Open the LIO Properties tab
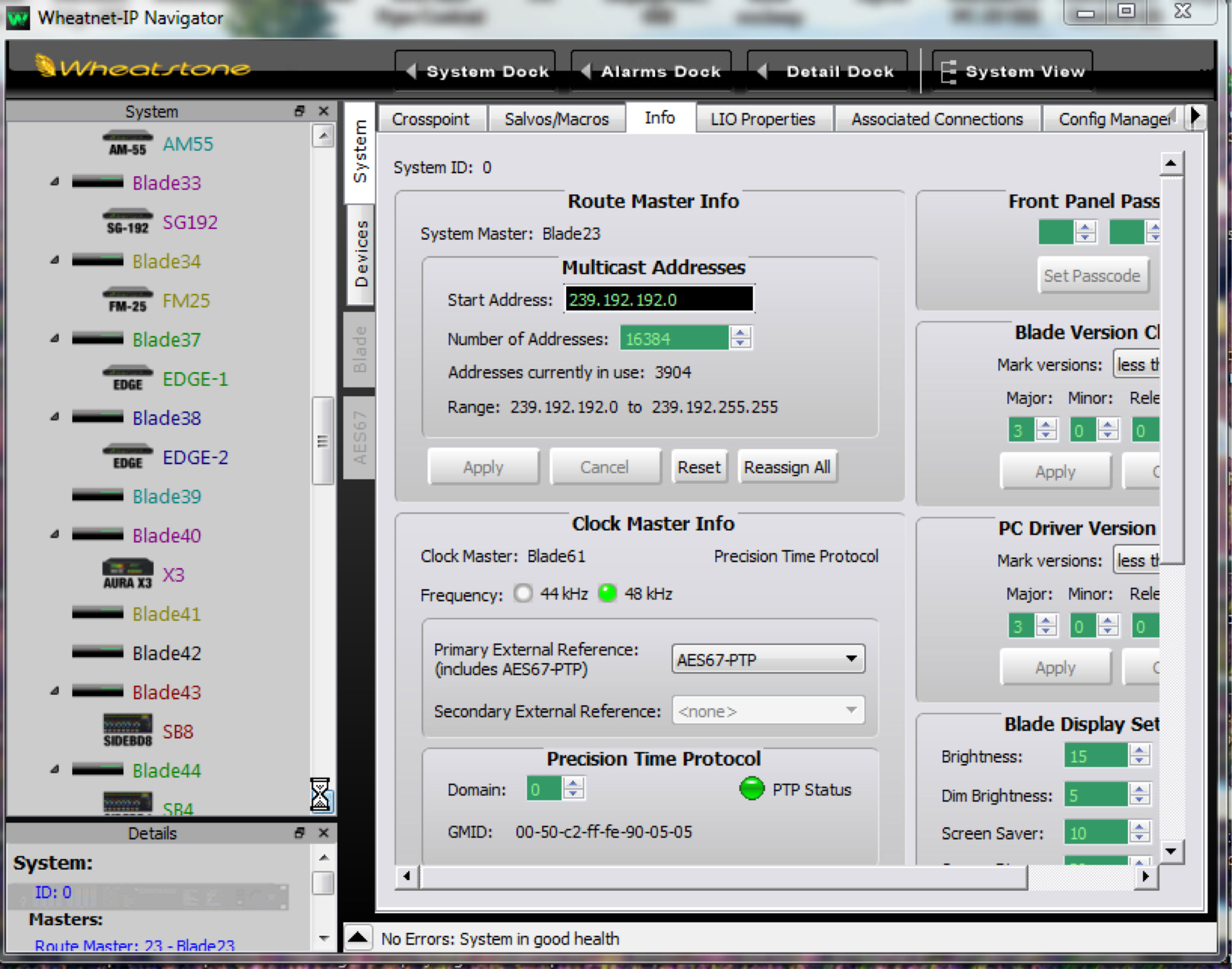Image resolution: width=1232 pixels, height=969 pixels. coord(763,119)
